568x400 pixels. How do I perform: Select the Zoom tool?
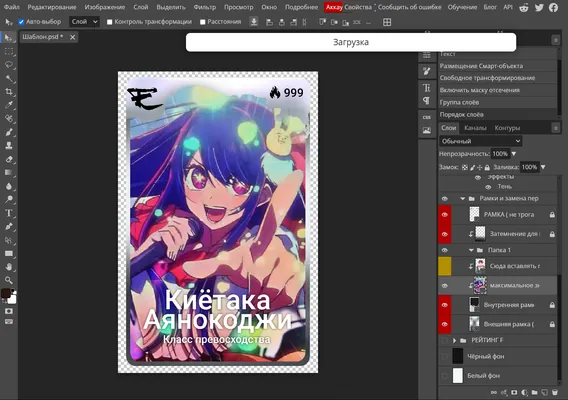[9, 280]
